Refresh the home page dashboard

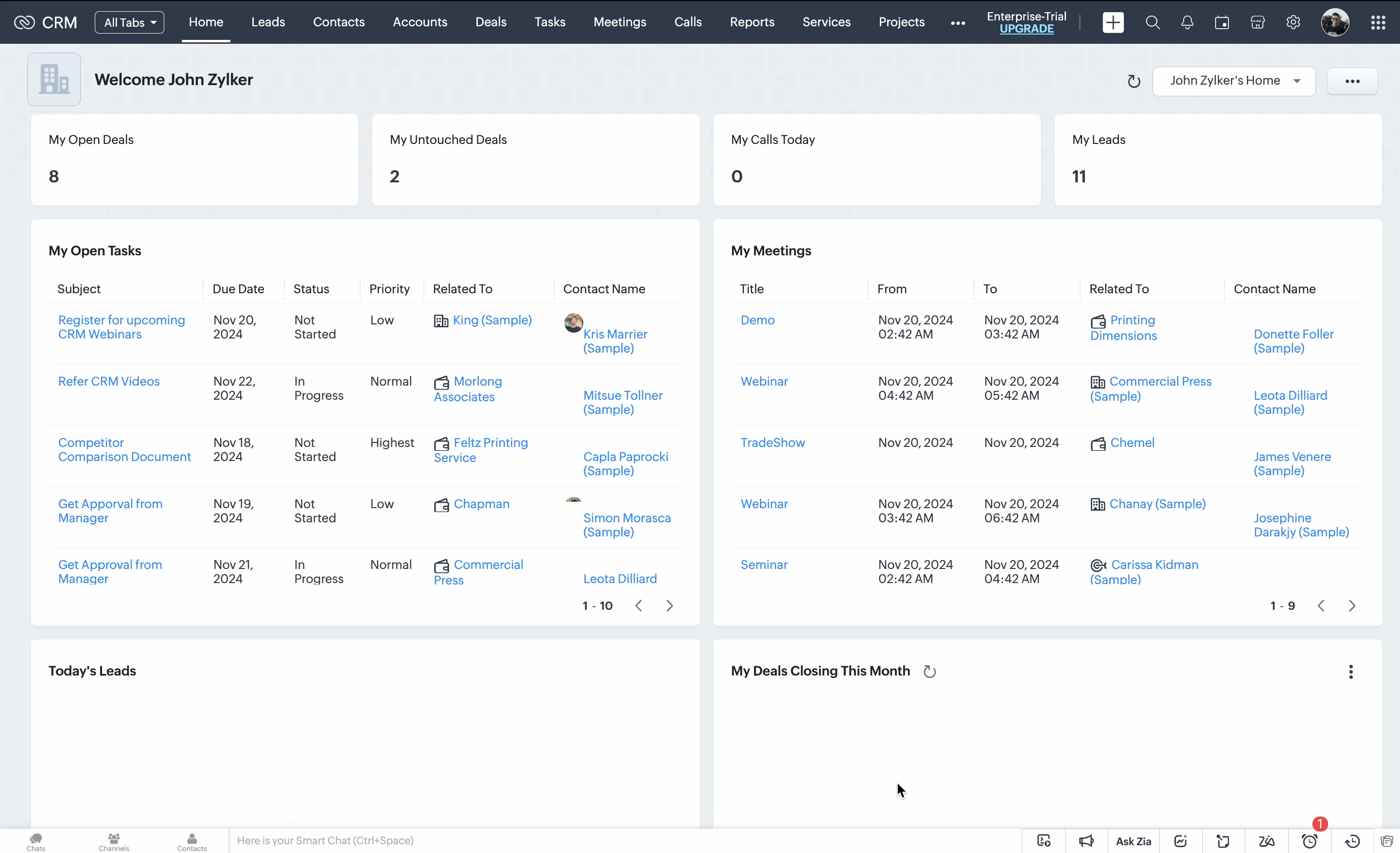[1134, 81]
